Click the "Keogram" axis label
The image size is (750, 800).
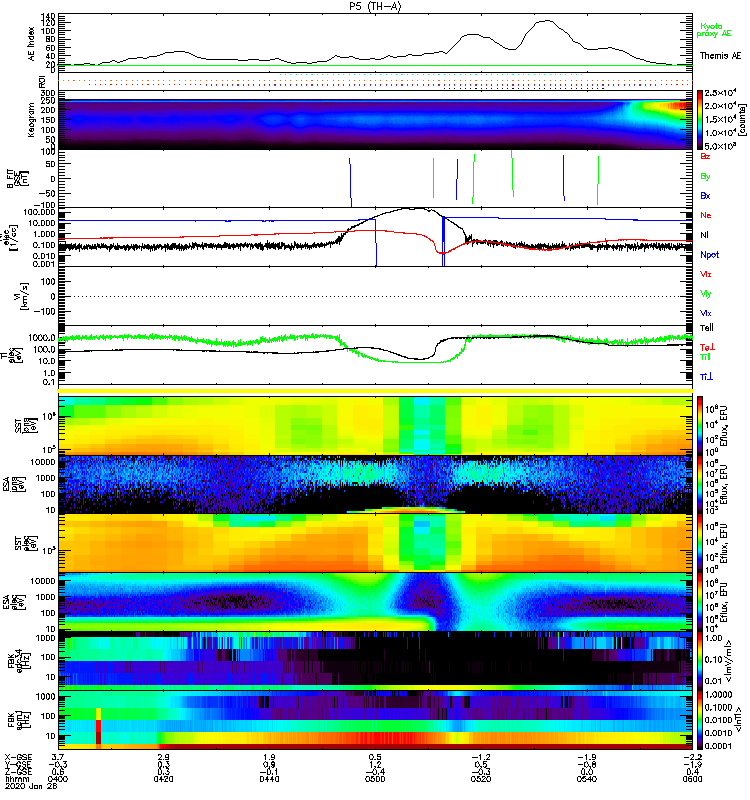point(31,120)
